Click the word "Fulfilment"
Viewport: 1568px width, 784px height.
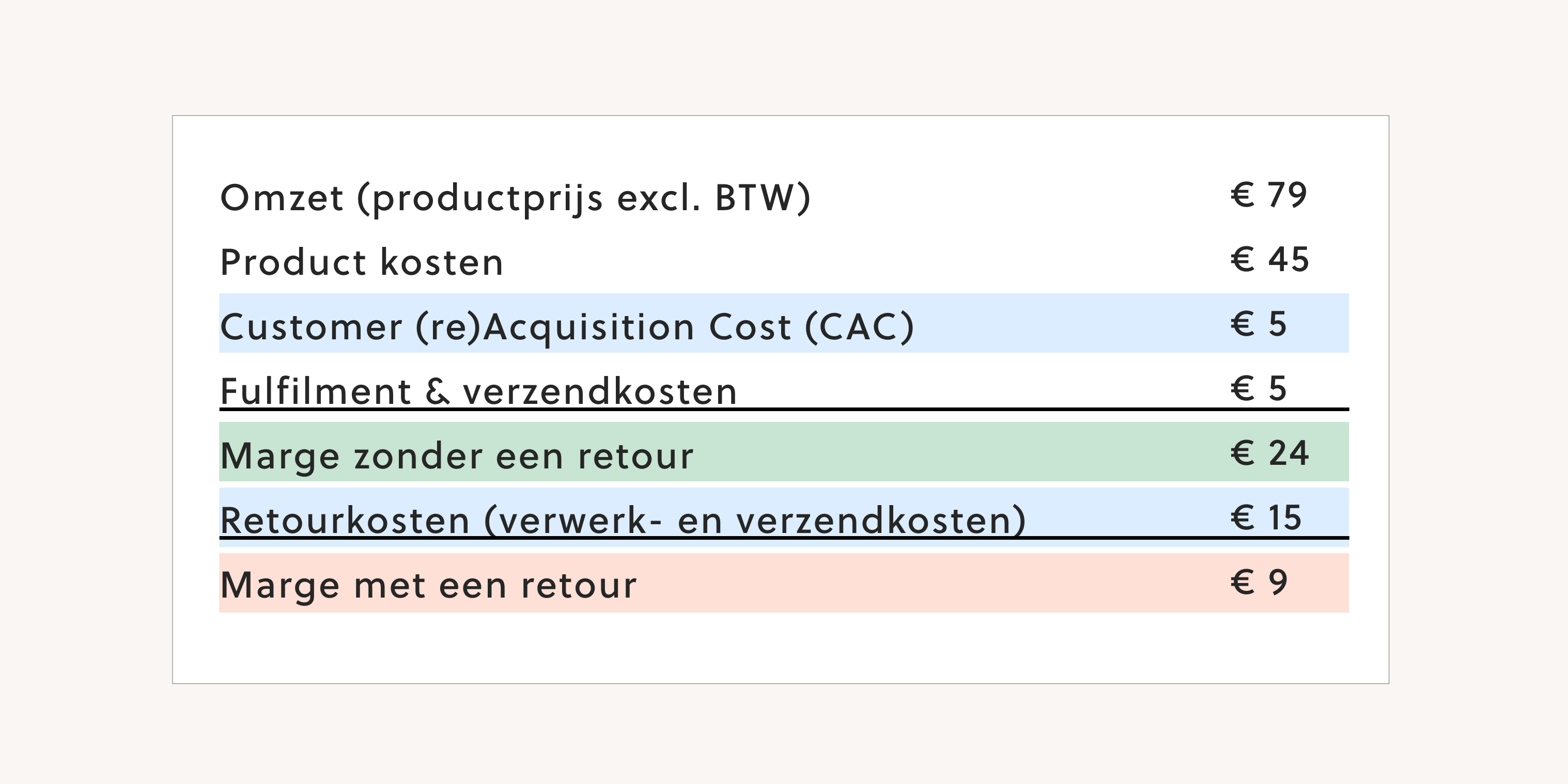315,391
